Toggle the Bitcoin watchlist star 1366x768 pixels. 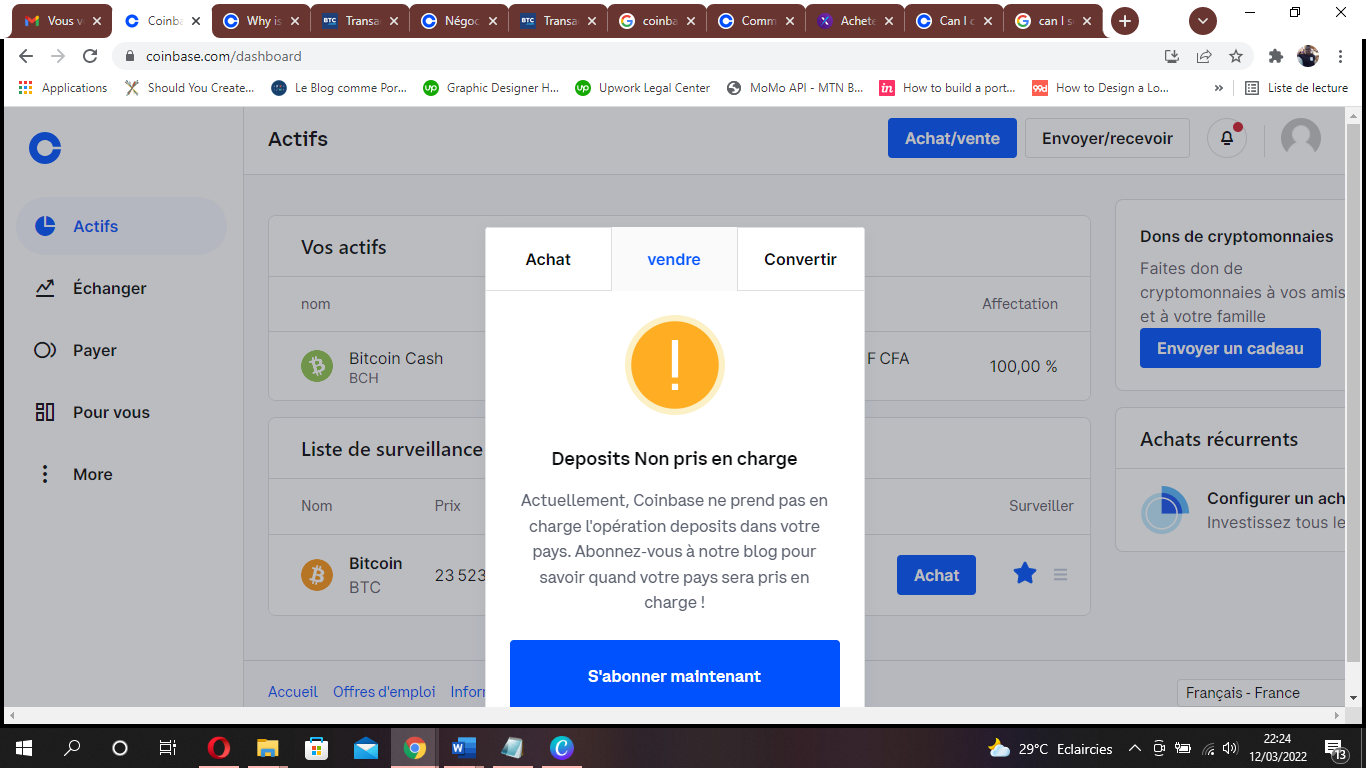[1025, 574]
